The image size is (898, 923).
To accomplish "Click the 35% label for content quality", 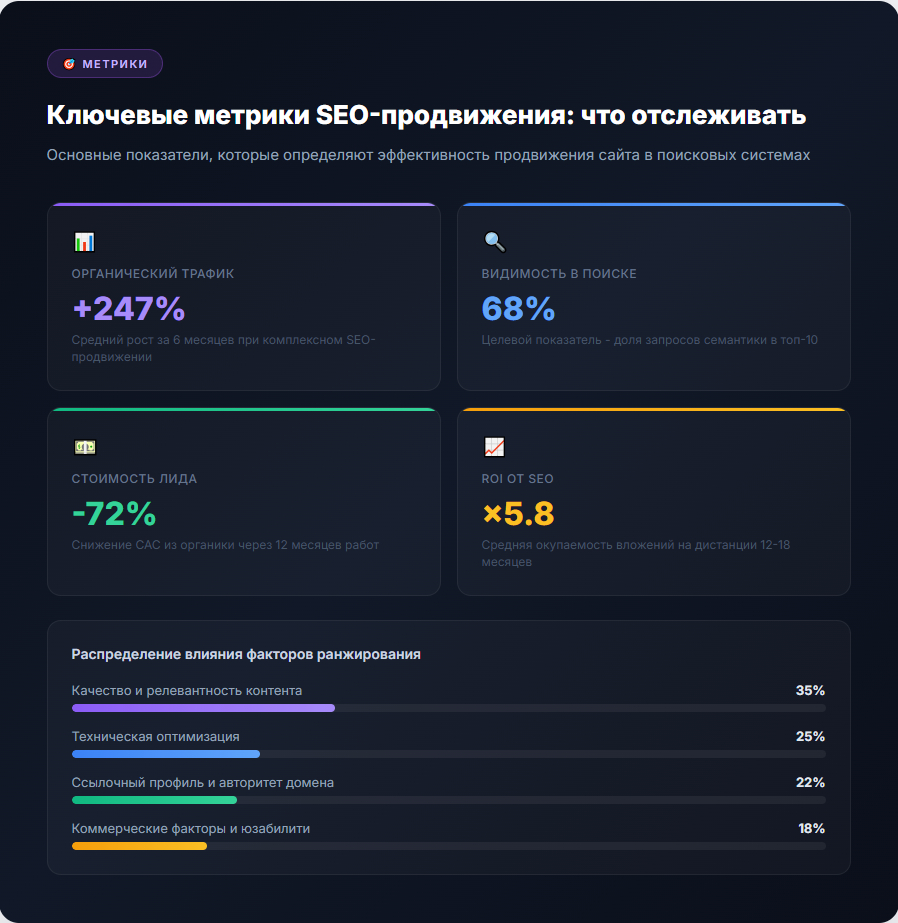I will tap(810, 691).
